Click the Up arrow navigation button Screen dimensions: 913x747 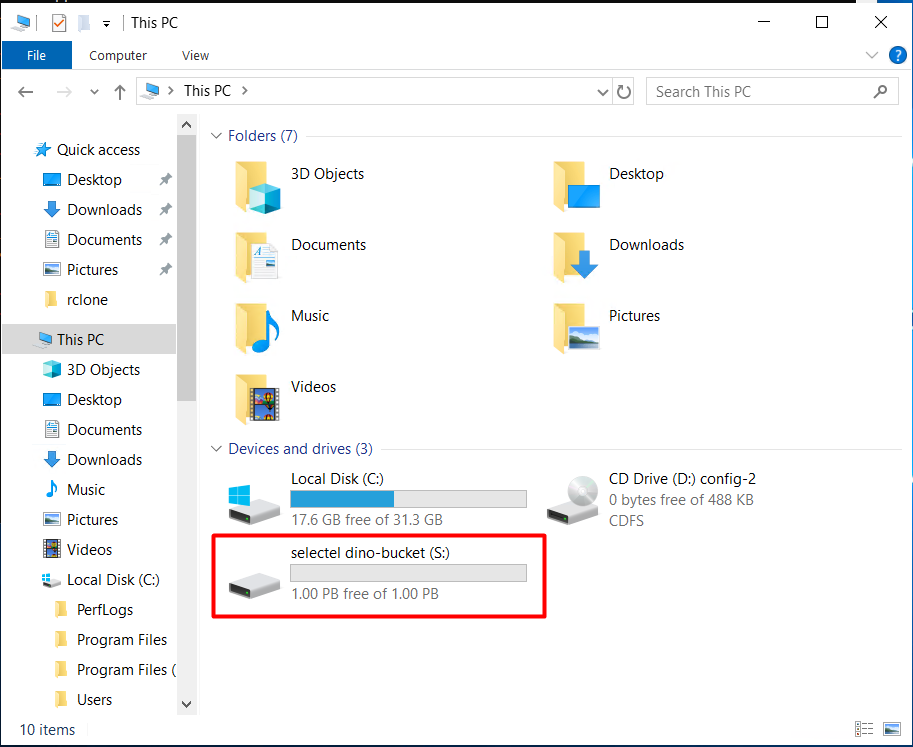point(120,92)
